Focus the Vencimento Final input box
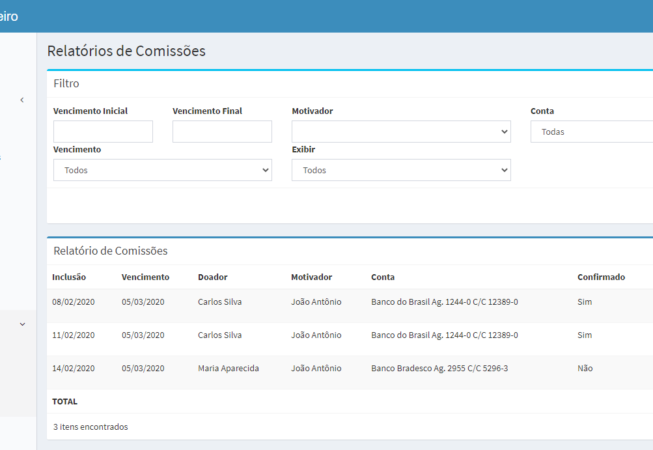The height and width of the screenshot is (450, 653). (222, 131)
